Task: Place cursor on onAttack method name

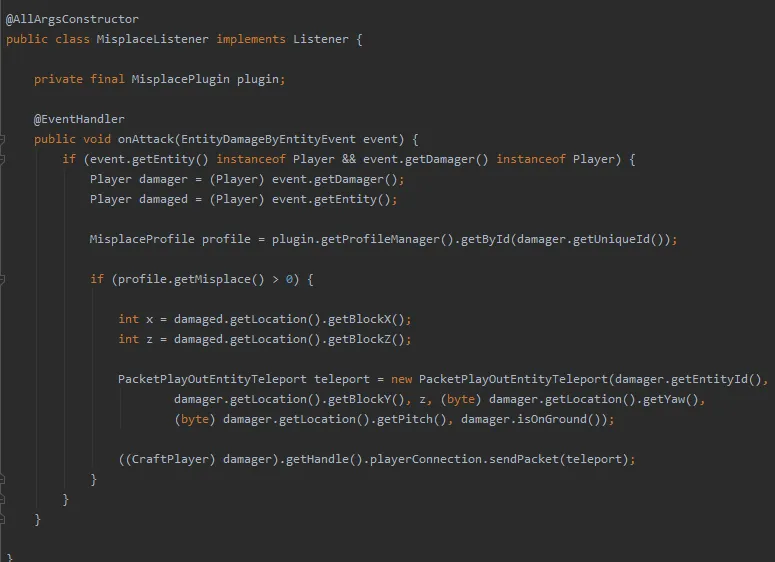Action: pyautogui.click(x=146, y=139)
